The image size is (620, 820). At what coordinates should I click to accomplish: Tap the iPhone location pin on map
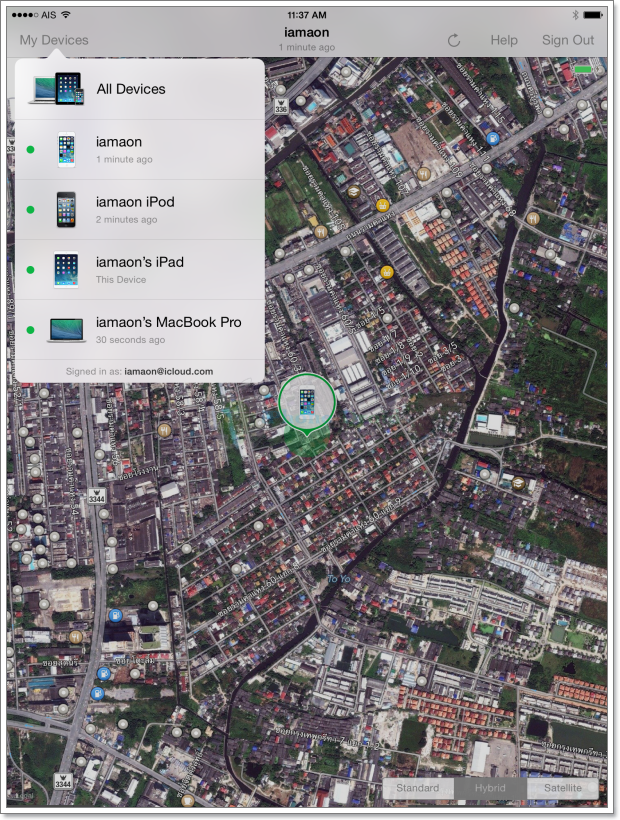coord(308,405)
